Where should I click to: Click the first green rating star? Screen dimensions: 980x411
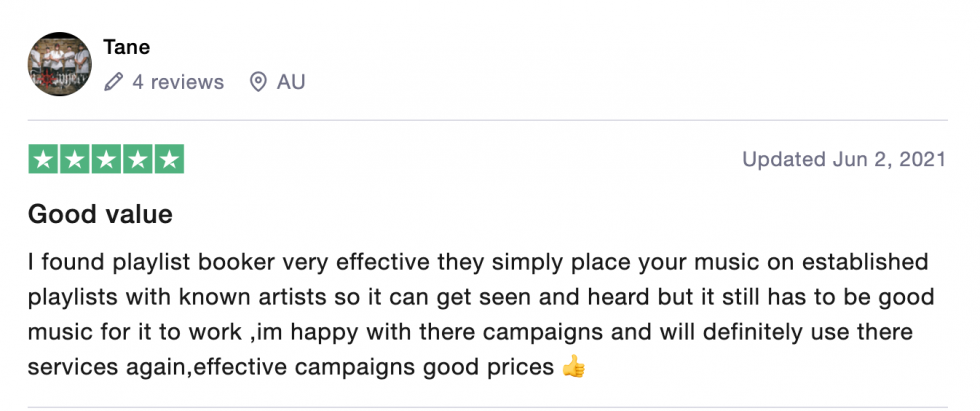click(x=43, y=159)
